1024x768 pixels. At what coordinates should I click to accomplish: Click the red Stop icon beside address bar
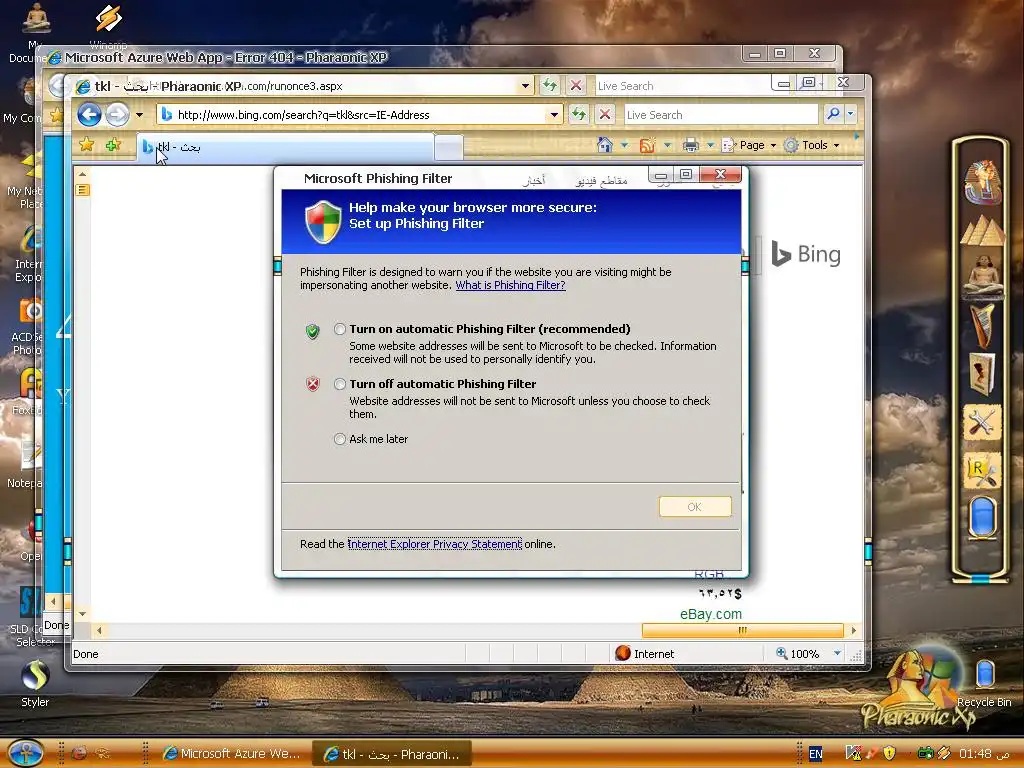(x=605, y=115)
